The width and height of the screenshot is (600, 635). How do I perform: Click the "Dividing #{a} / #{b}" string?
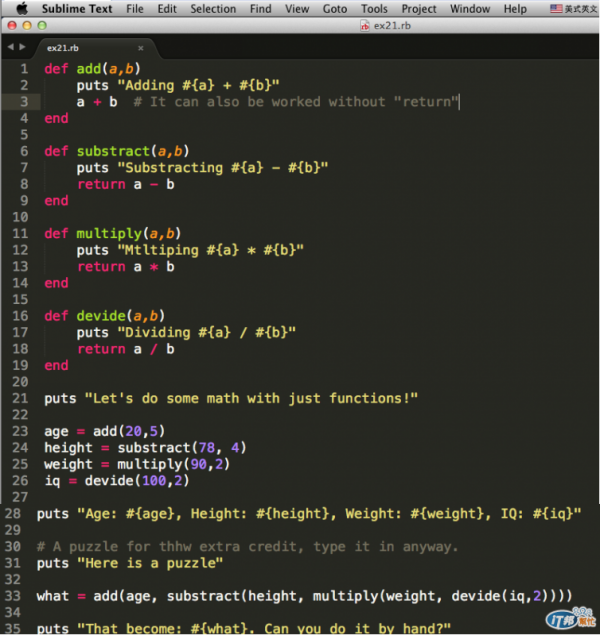pyautogui.click(x=206, y=332)
